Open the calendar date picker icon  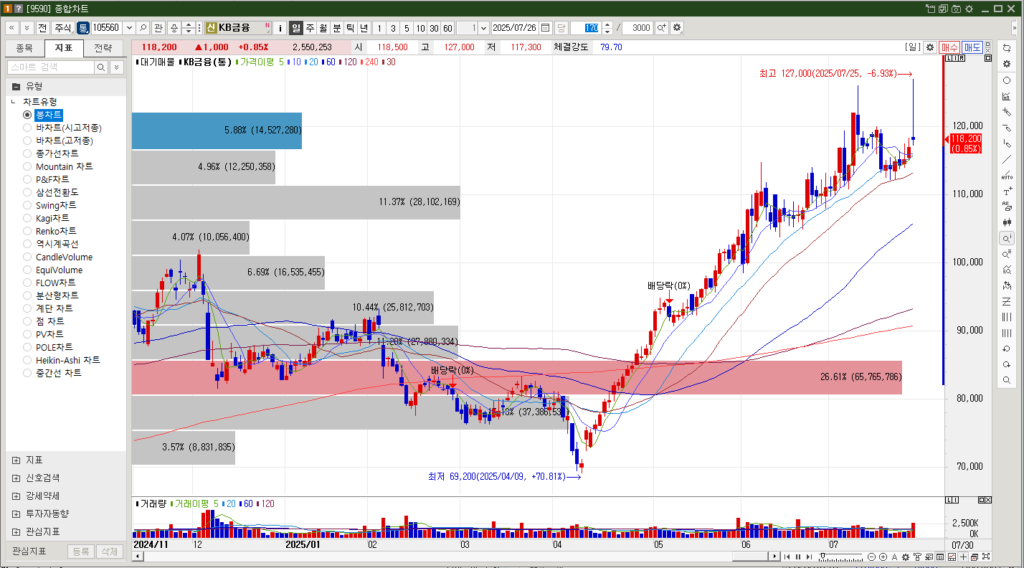pos(545,28)
